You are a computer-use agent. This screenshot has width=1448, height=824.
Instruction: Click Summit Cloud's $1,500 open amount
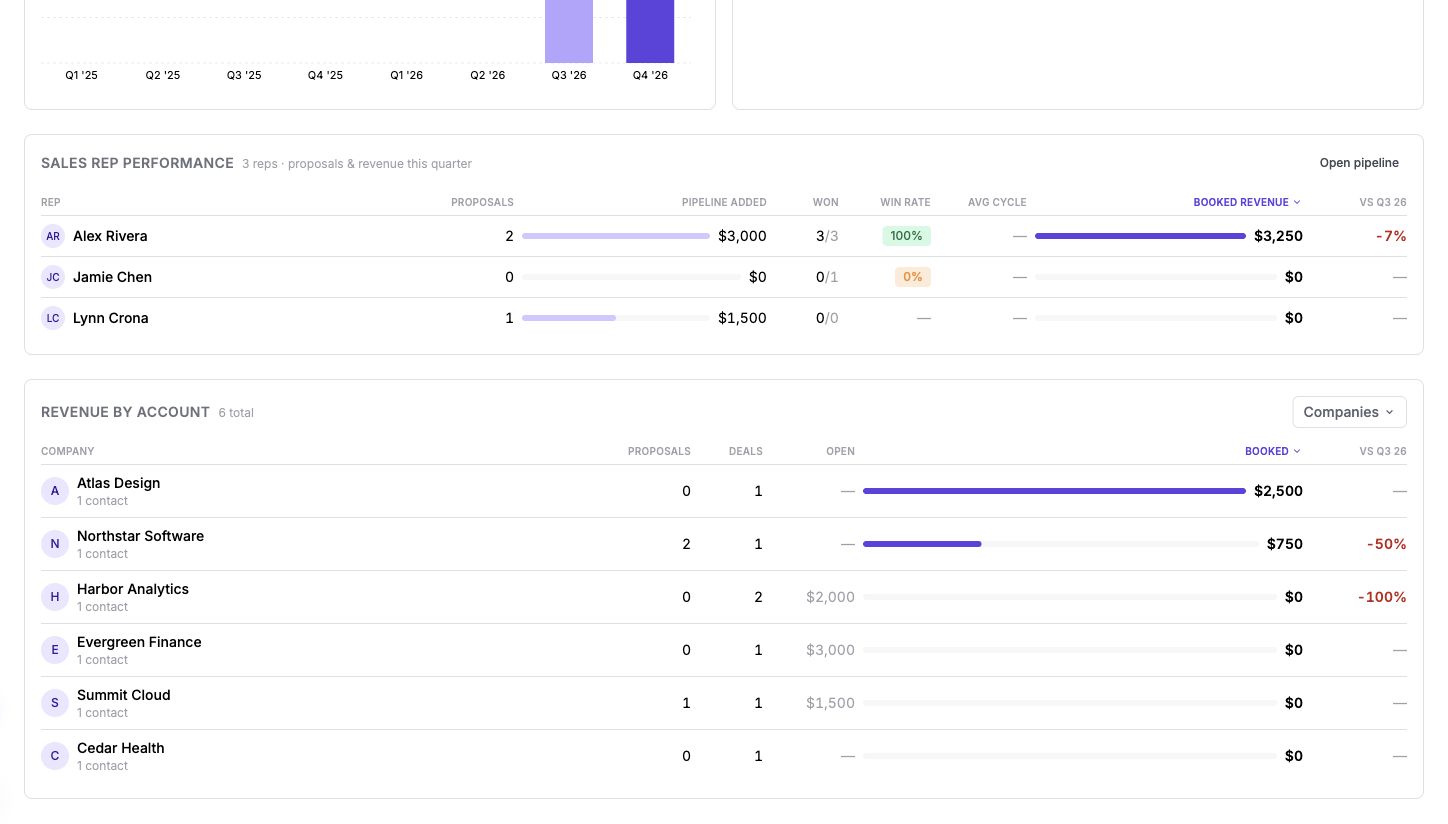(830, 703)
